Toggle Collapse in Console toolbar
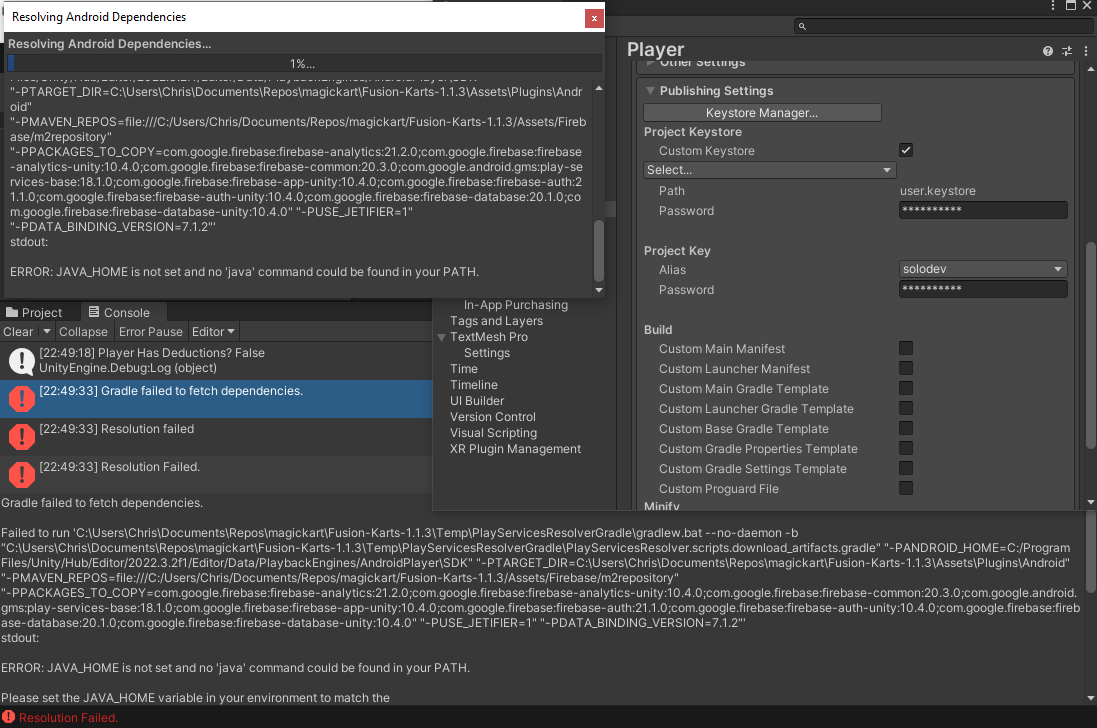Viewport: 1097px width, 728px height. [83, 331]
